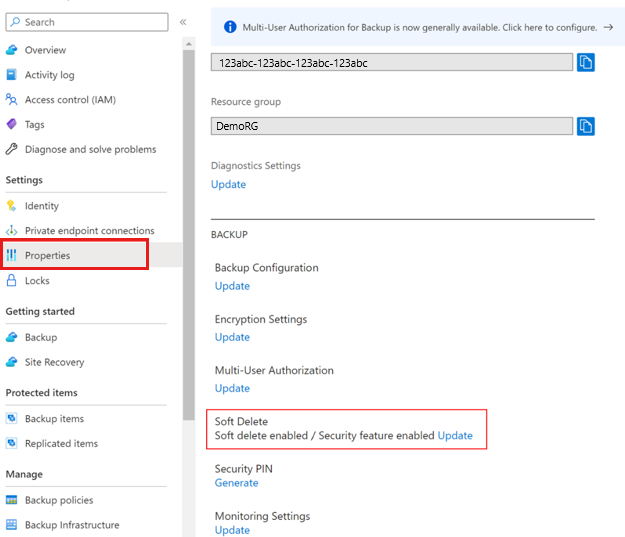Click Generate link under Security PIN

[x=236, y=483]
